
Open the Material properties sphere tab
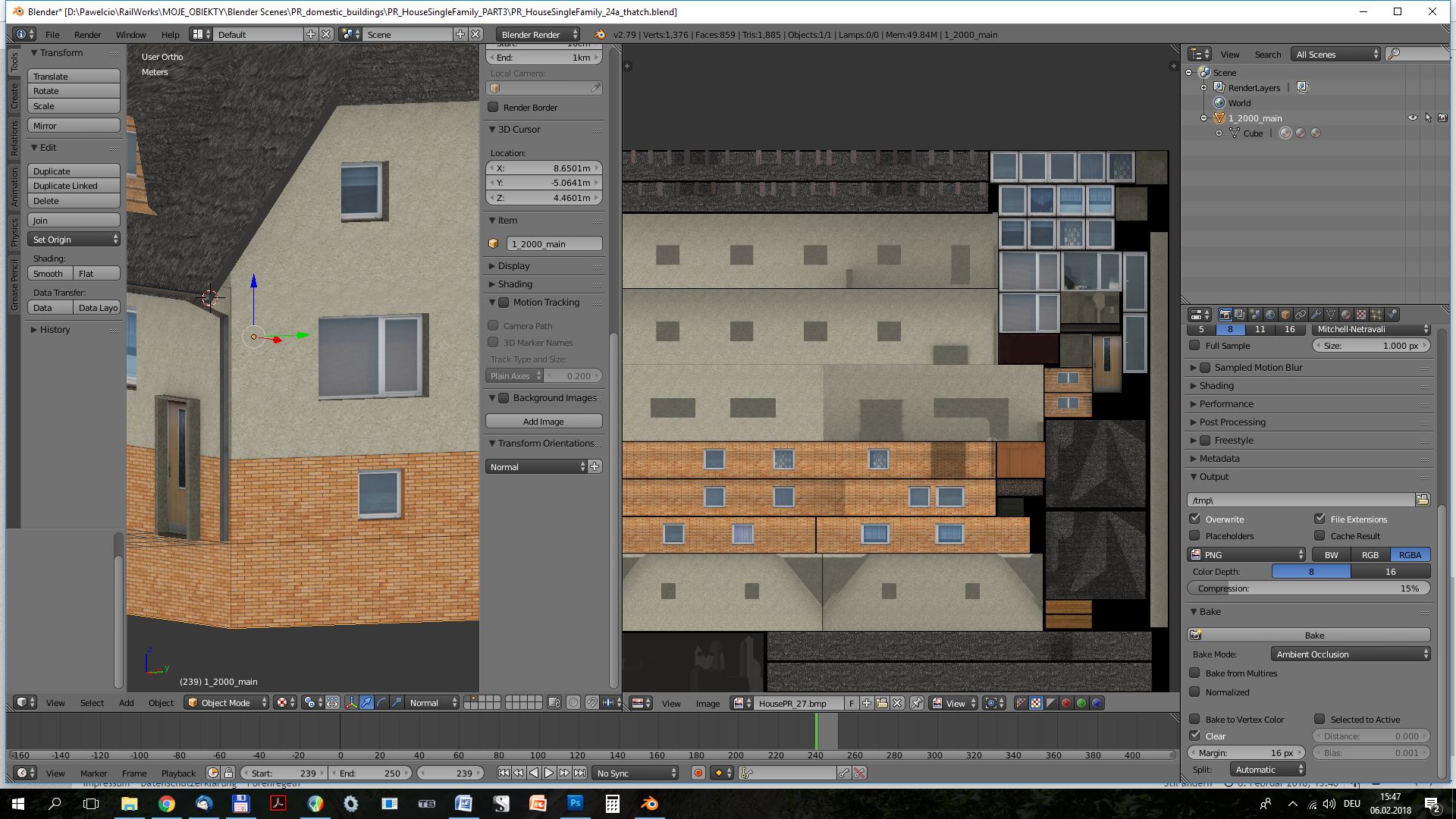tap(1346, 315)
